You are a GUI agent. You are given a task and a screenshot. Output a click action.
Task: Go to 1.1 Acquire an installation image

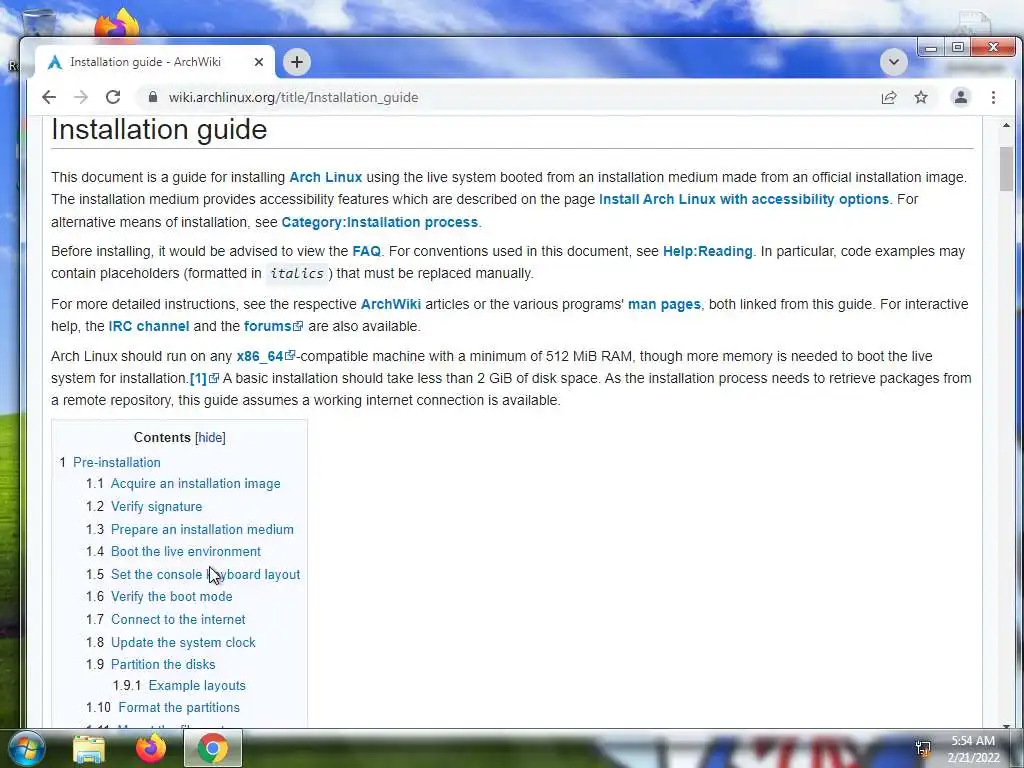pyautogui.click(x=195, y=484)
